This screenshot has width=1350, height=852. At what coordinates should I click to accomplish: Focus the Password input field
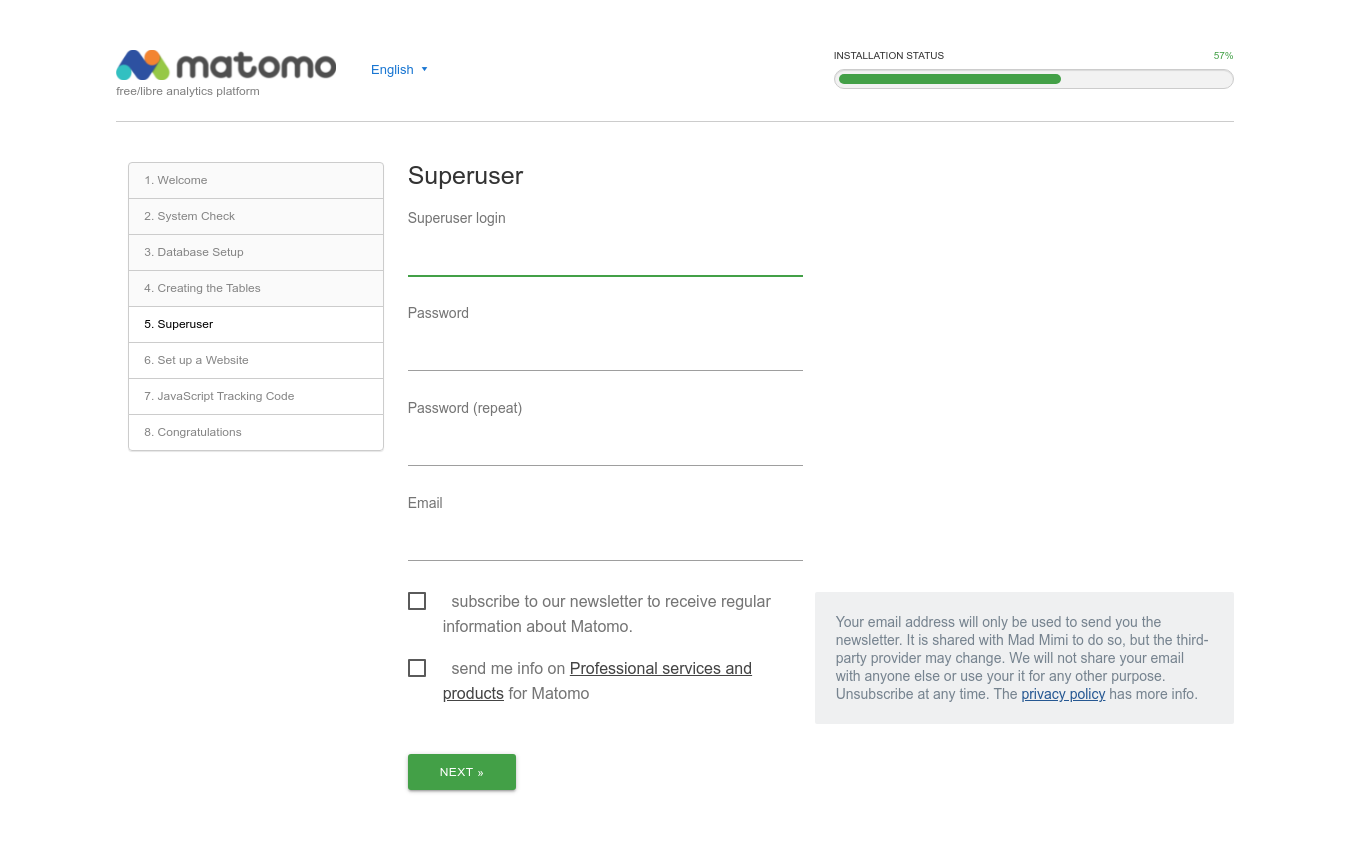(604, 352)
